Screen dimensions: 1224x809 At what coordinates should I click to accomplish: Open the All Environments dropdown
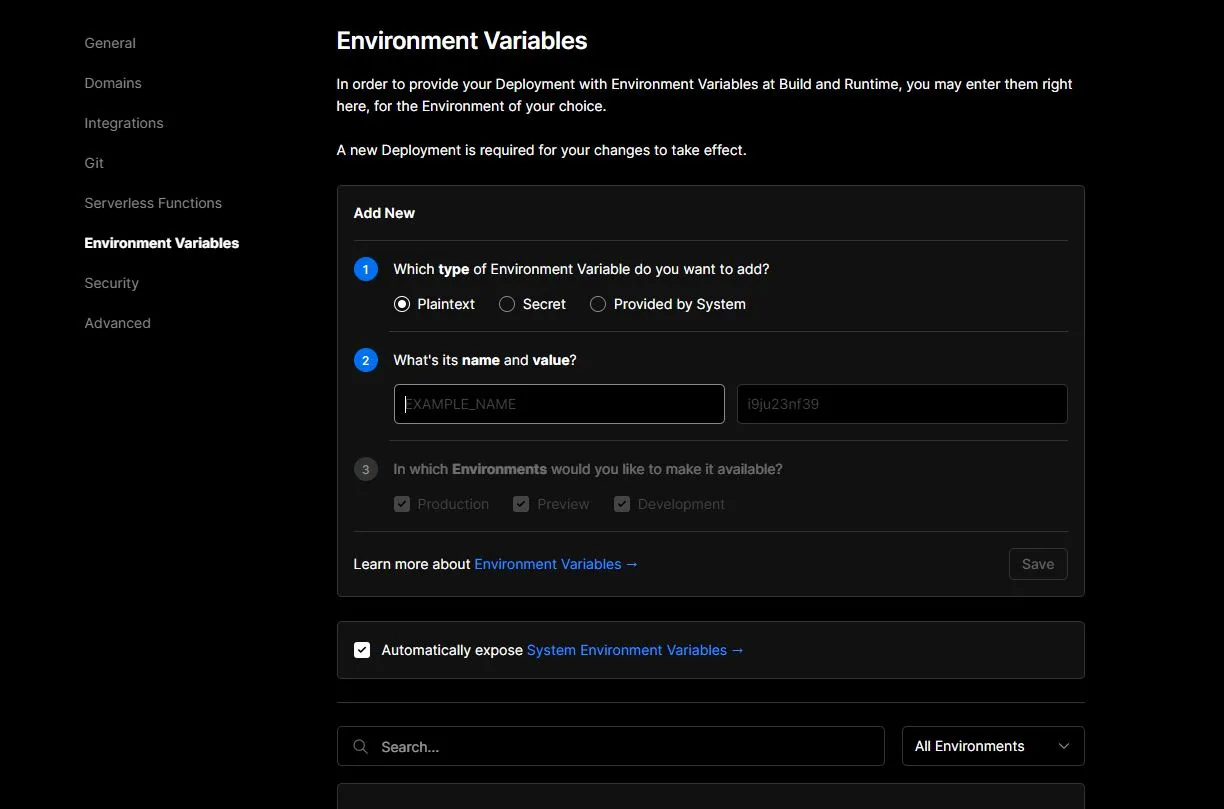(x=992, y=746)
